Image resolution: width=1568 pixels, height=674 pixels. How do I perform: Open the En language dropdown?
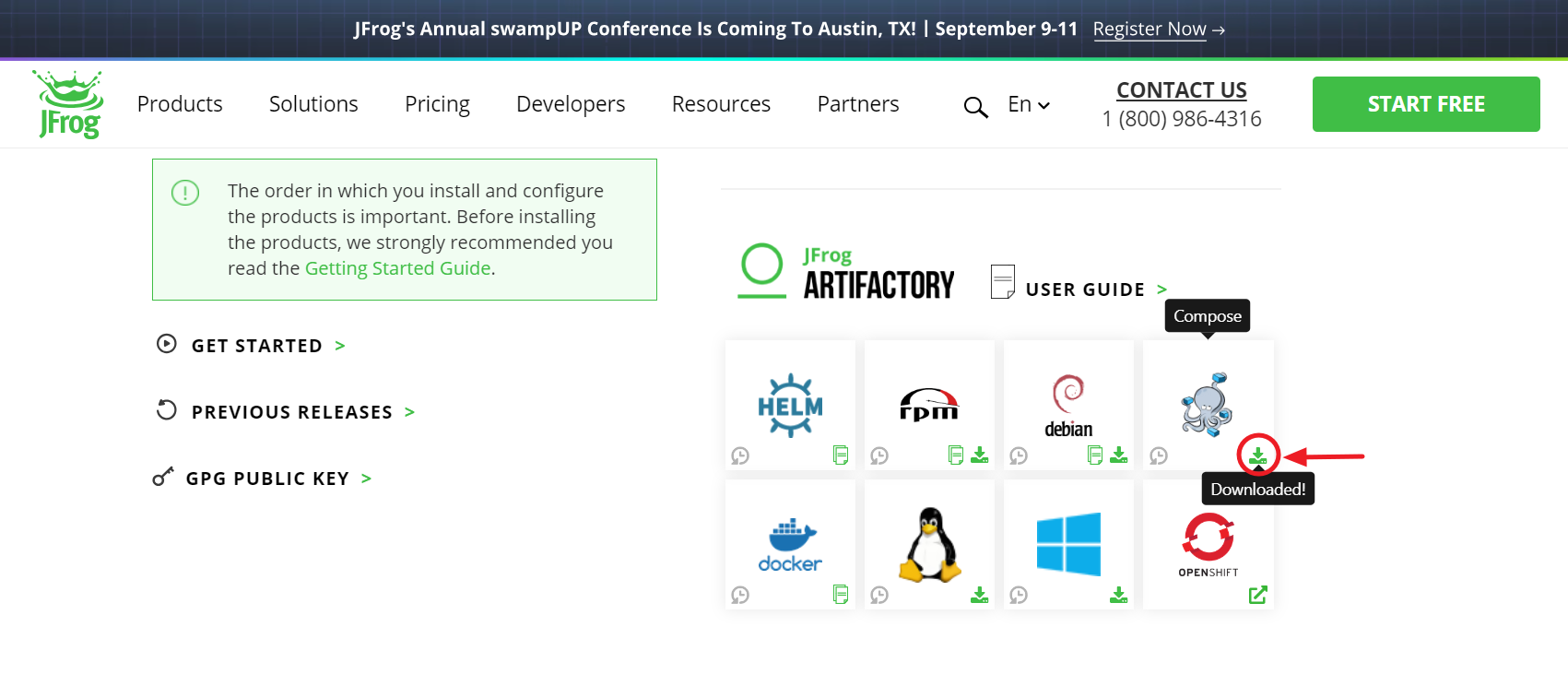(1029, 104)
